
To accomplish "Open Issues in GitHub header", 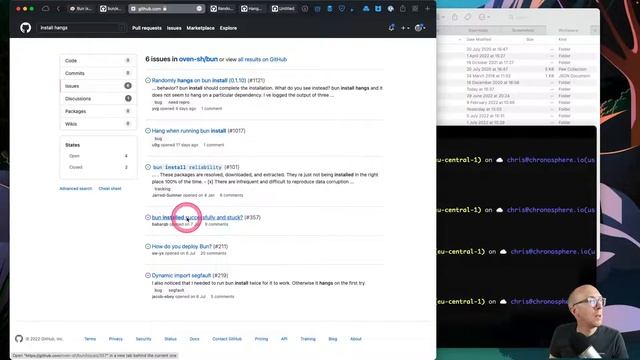I will (174, 28).
